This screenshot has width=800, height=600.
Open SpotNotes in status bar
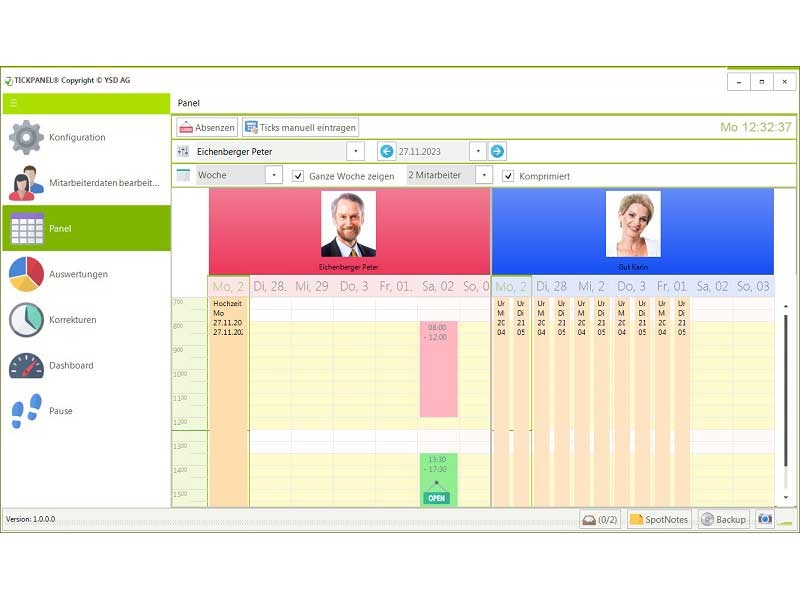point(659,519)
